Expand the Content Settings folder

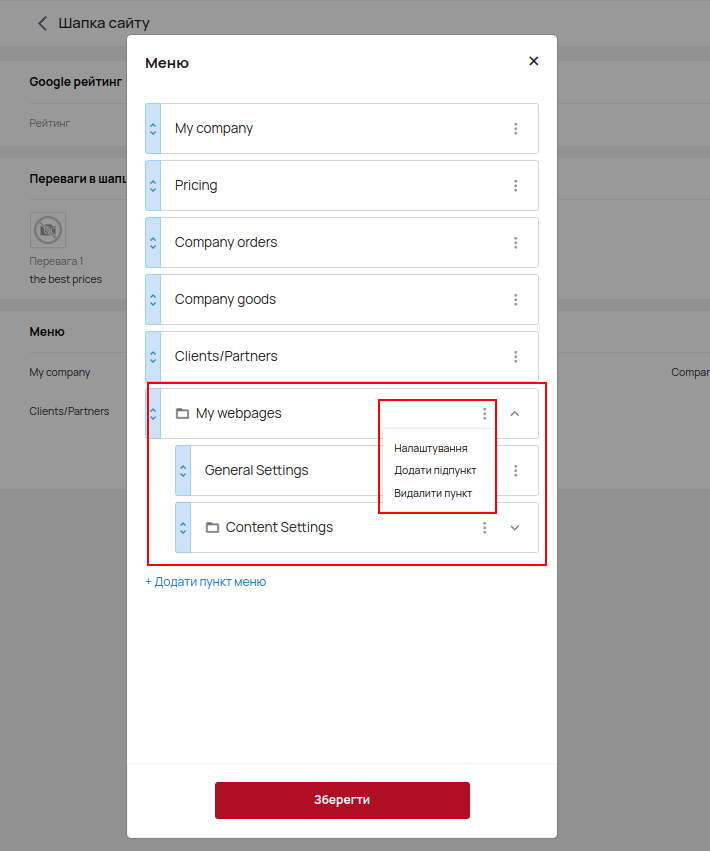515,528
